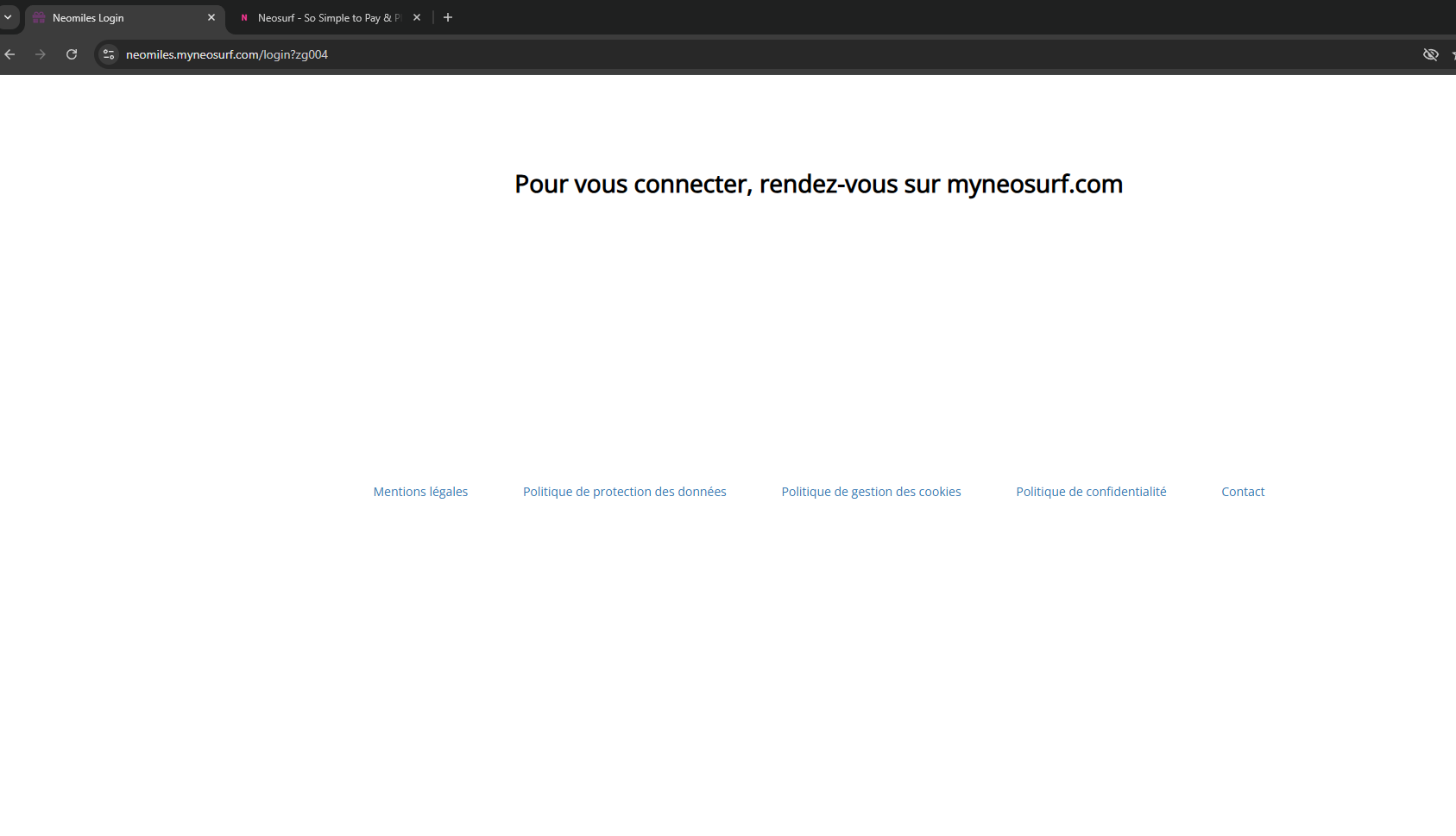Click the Neosurf tab's favicon
Screen dimensions: 1456x836
pyautogui.click(x=244, y=18)
